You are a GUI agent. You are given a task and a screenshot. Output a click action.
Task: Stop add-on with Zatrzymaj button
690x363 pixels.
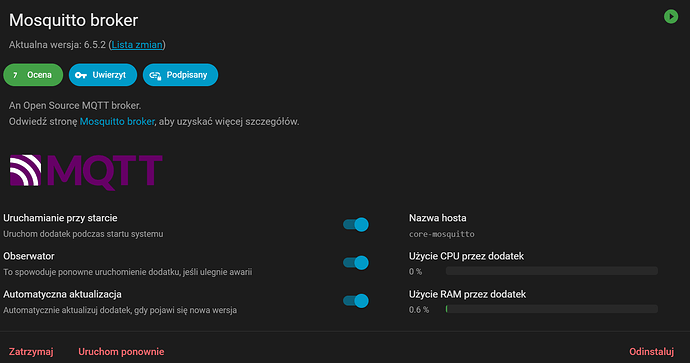(31, 352)
